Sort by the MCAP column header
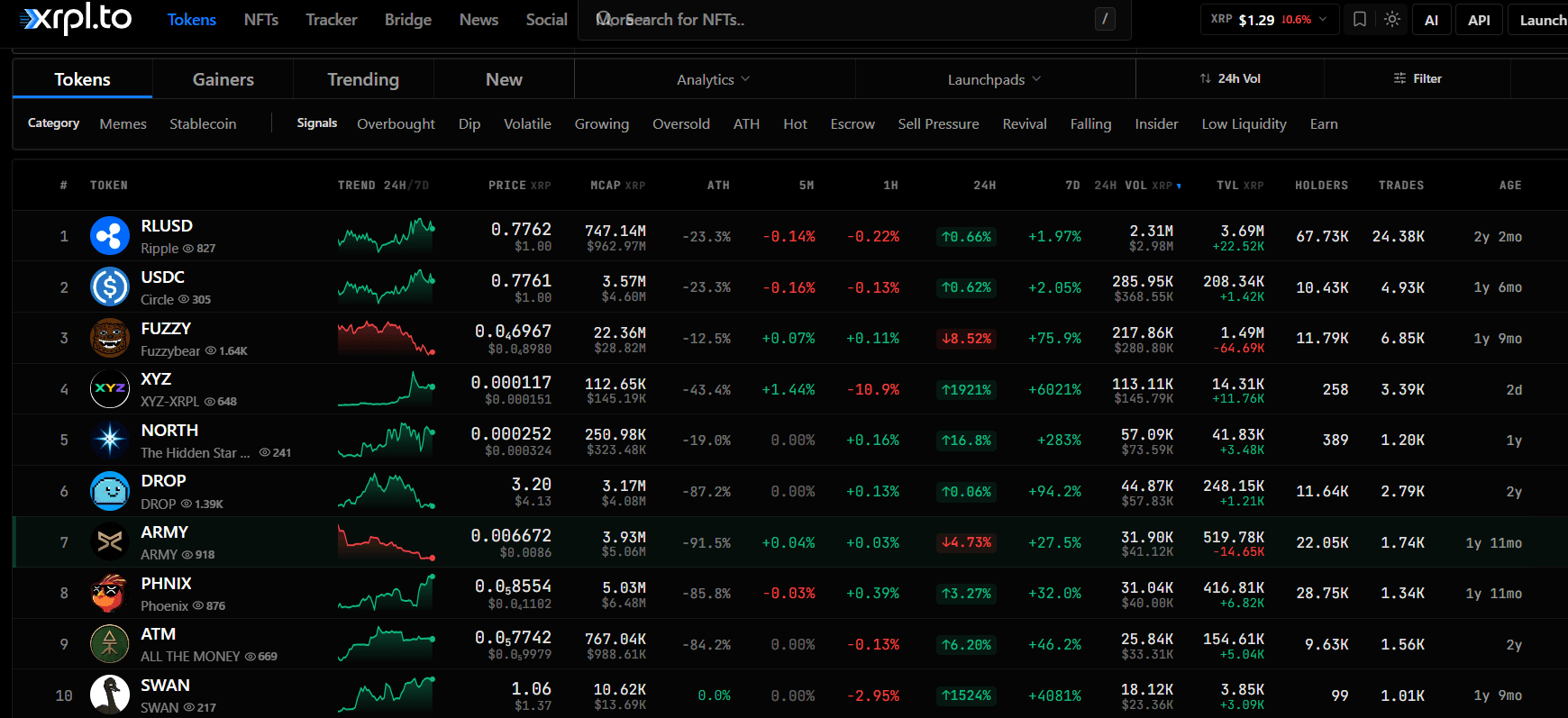This screenshot has width=1568, height=718. 617,186
